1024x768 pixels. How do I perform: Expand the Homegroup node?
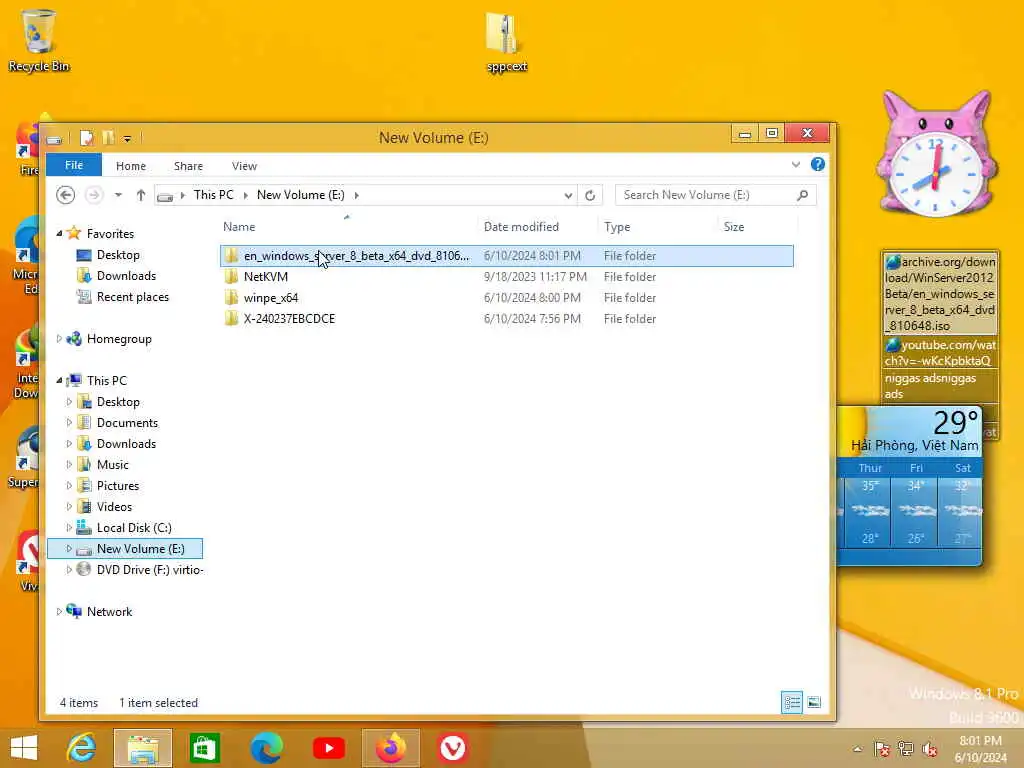point(59,338)
